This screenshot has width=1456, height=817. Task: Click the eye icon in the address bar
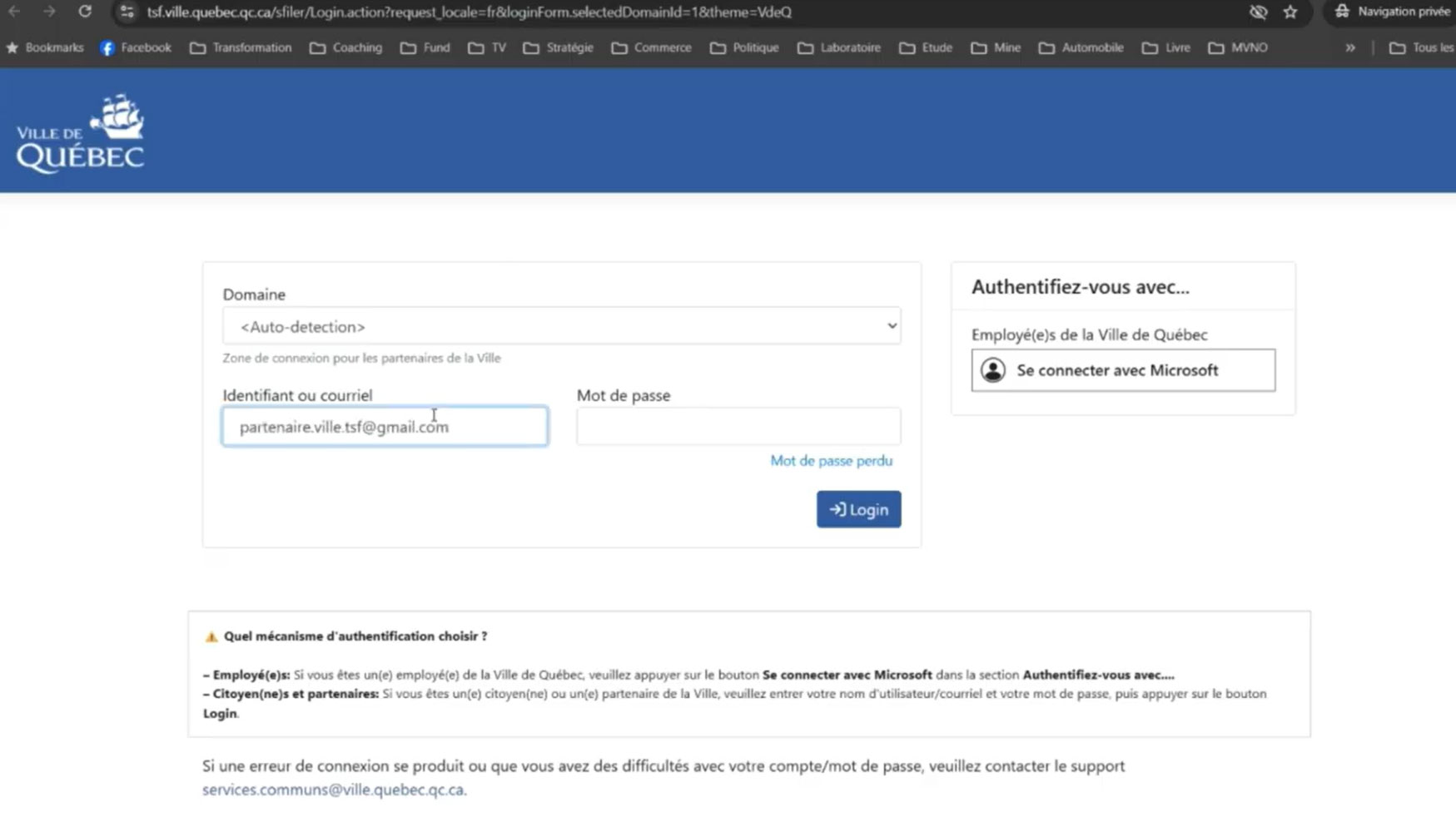point(1259,12)
